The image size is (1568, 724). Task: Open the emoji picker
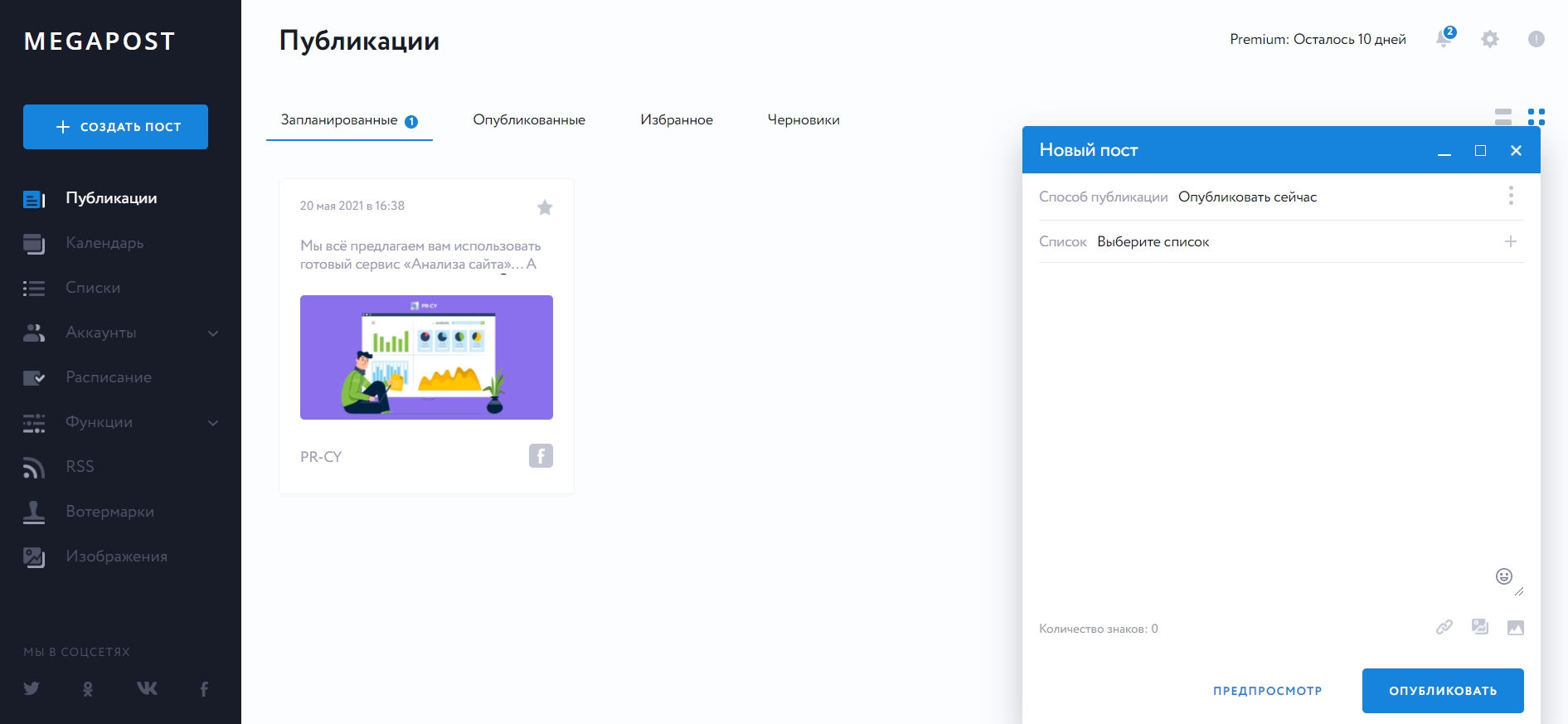pyautogui.click(x=1504, y=576)
